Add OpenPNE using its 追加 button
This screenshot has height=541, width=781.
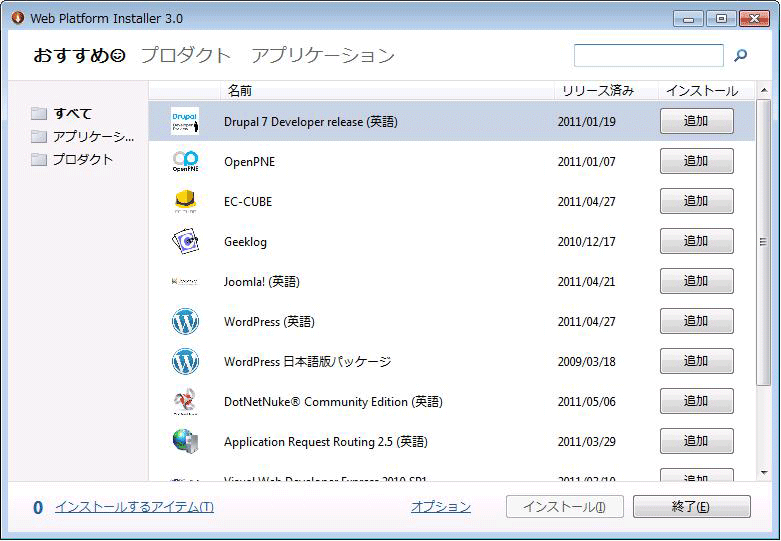696,161
